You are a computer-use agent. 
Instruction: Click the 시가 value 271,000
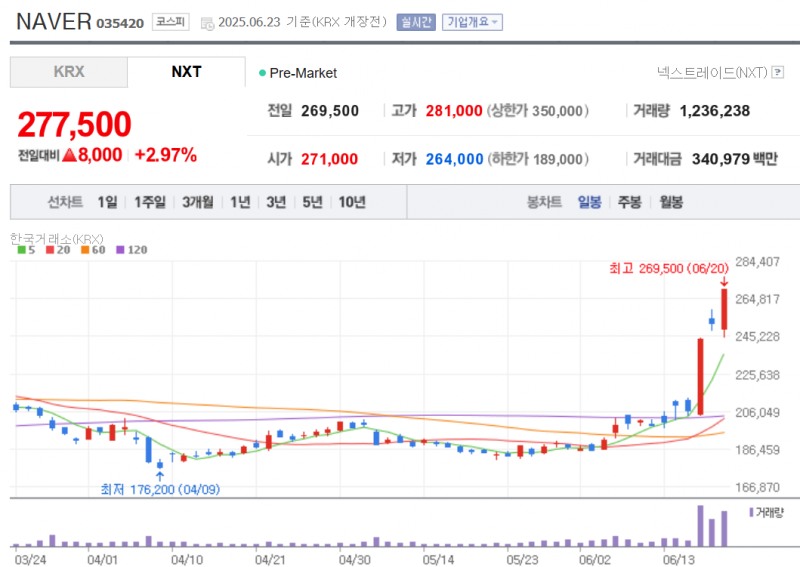click(329, 159)
